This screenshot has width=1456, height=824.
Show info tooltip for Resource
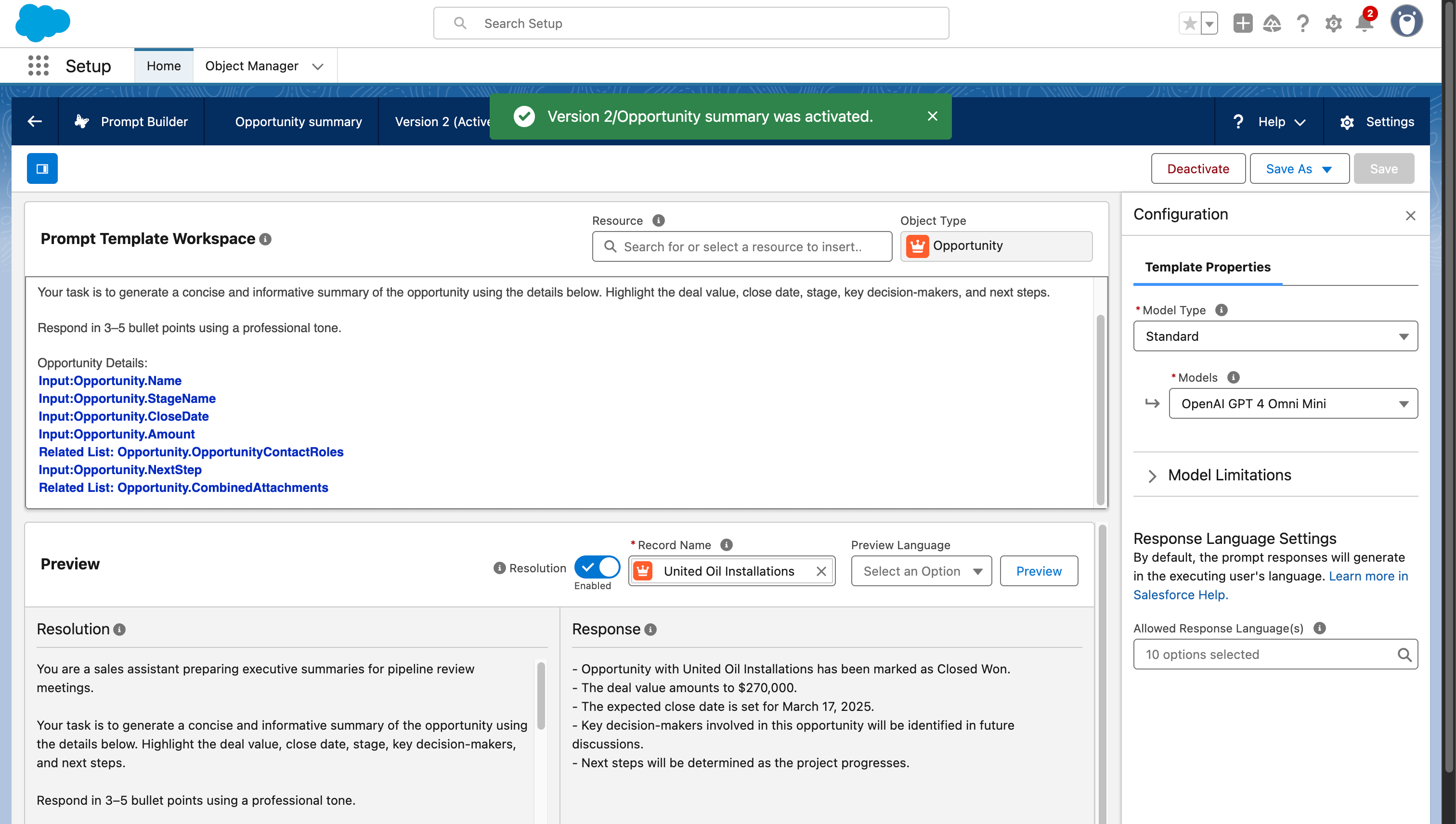[658, 221]
